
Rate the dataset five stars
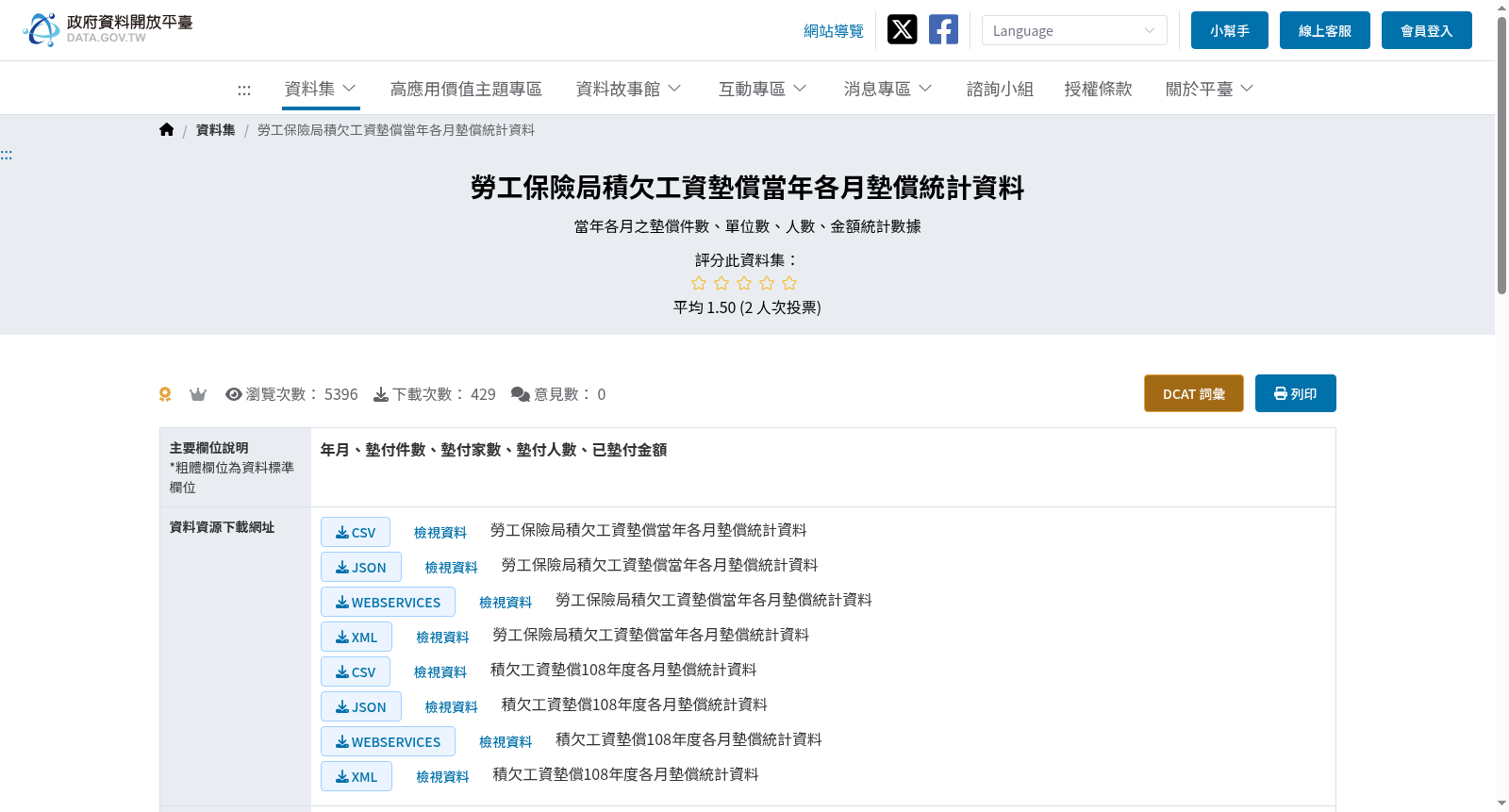coord(789,283)
